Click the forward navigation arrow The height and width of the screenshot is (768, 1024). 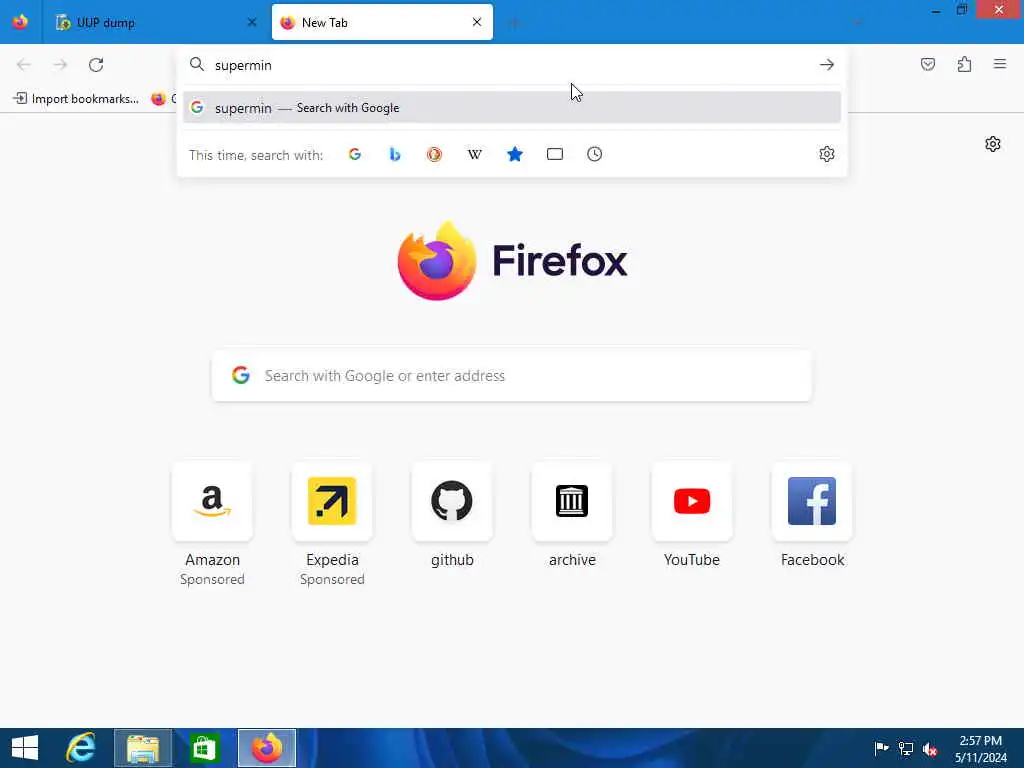(60, 65)
